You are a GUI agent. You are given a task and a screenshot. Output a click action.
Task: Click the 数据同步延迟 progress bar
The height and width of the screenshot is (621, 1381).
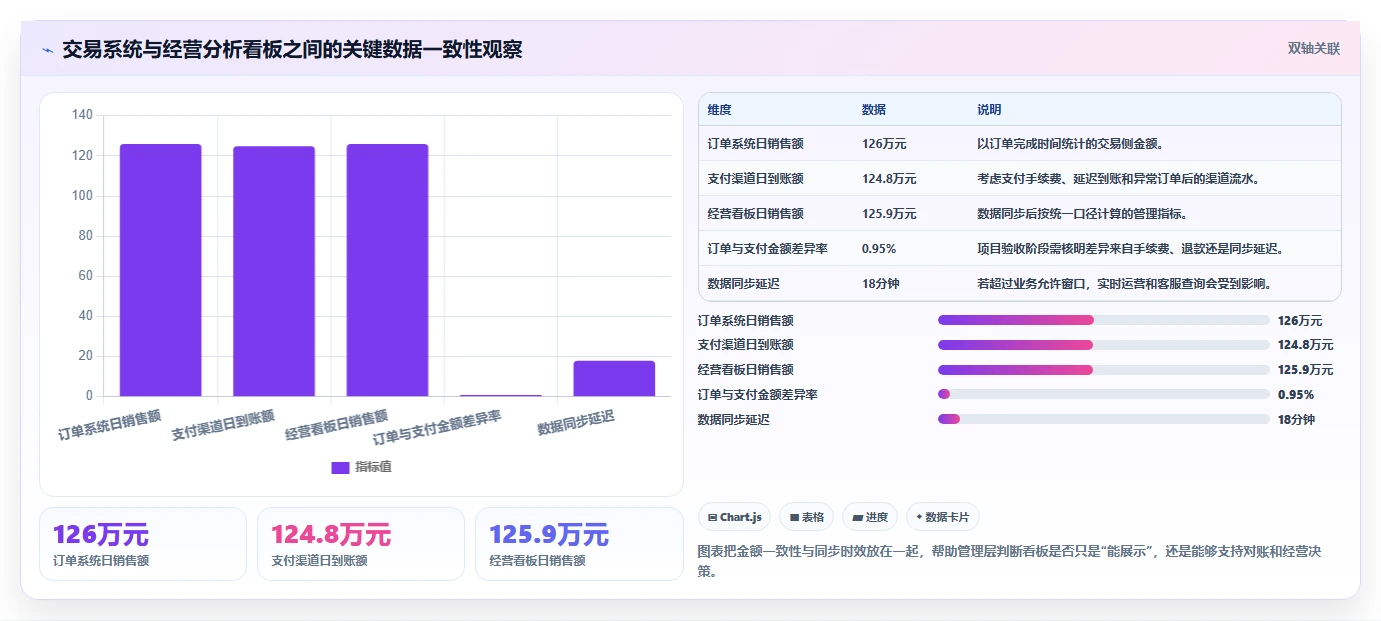click(x=1103, y=420)
